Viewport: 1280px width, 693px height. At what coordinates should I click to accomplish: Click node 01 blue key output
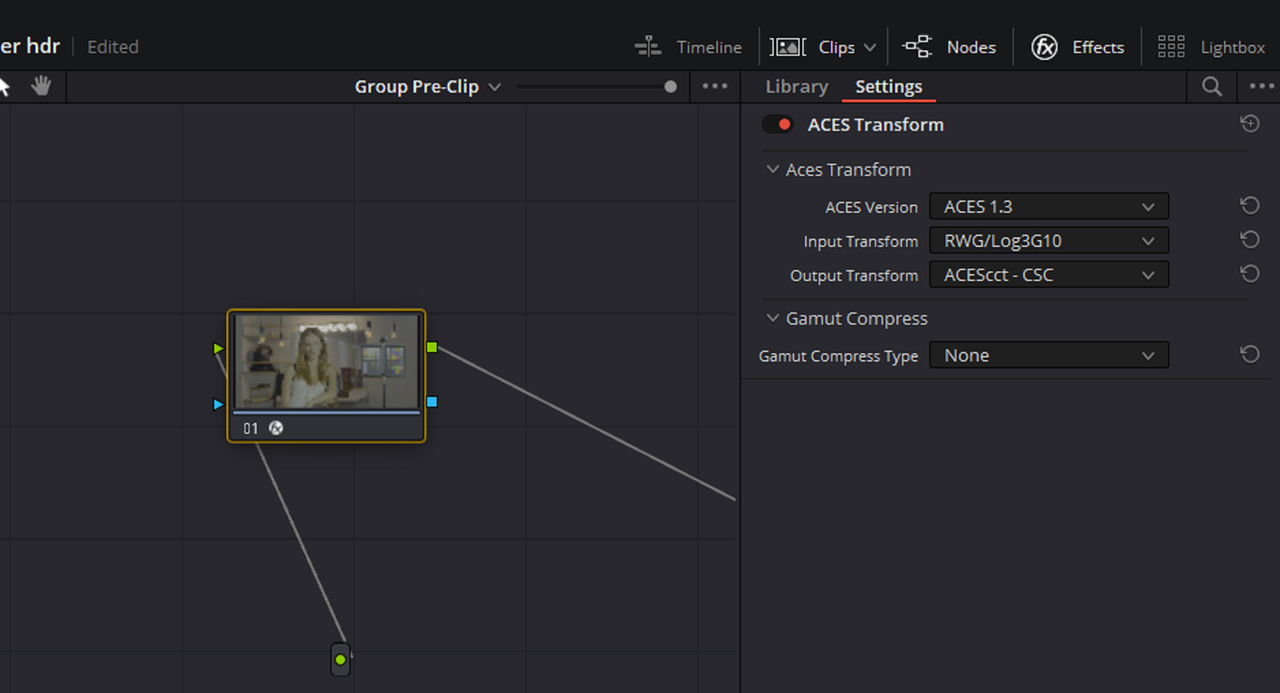click(x=432, y=402)
